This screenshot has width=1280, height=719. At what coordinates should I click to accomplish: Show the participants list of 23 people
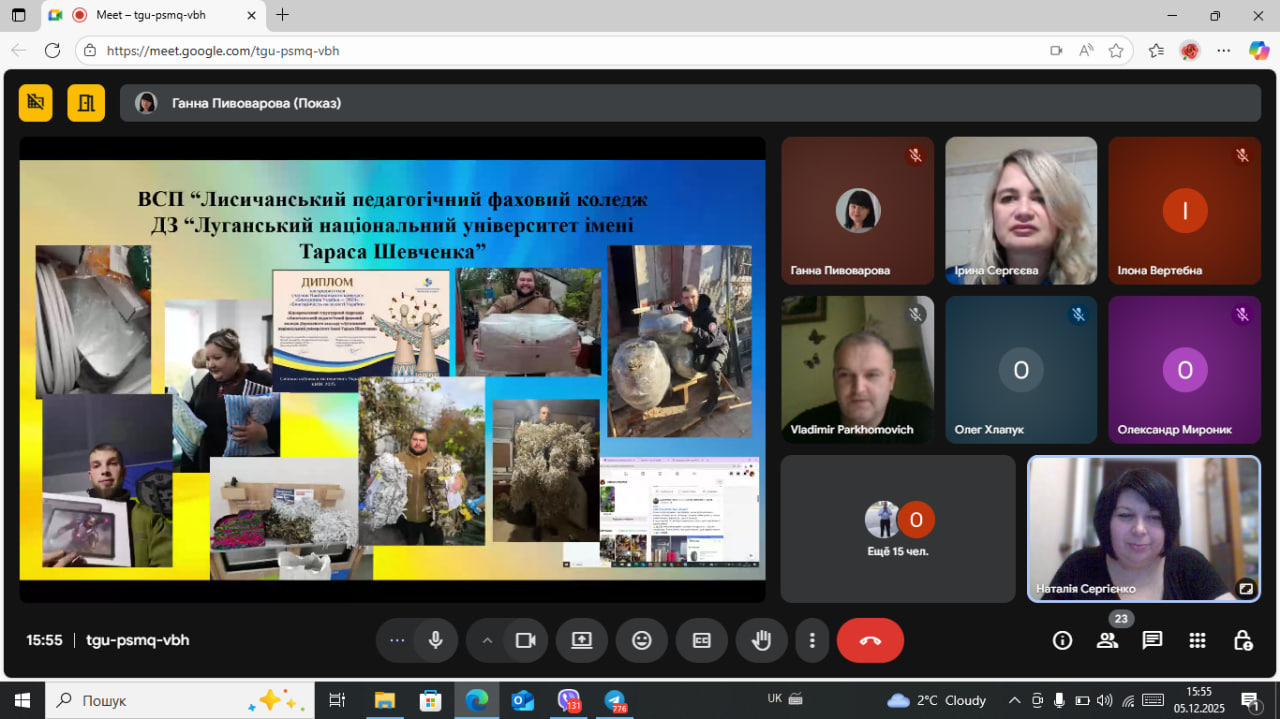pyautogui.click(x=1107, y=640)
